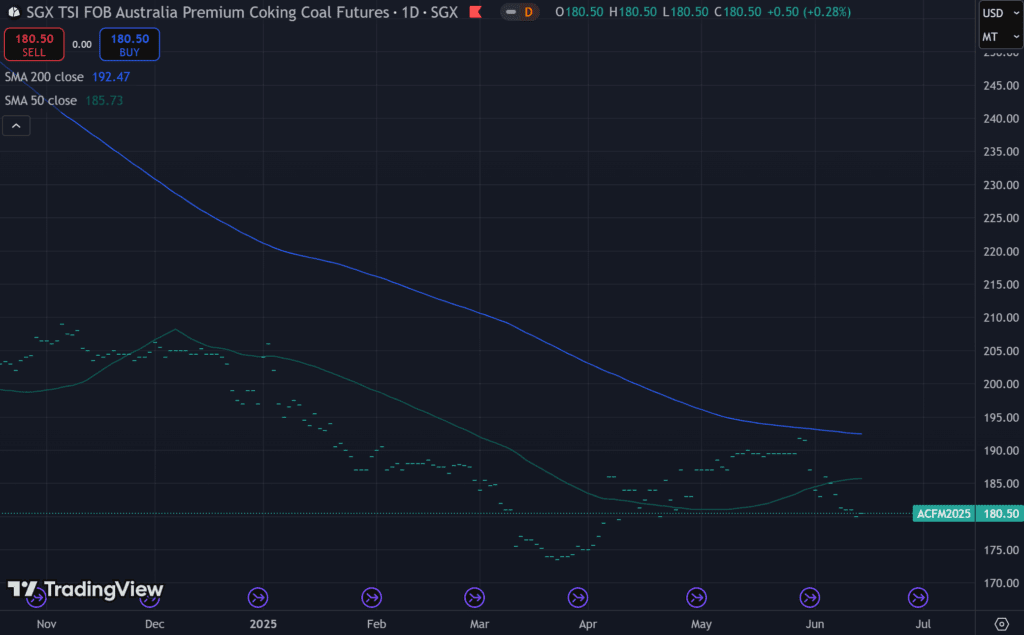Click the event marker above the Feb label

372,597
